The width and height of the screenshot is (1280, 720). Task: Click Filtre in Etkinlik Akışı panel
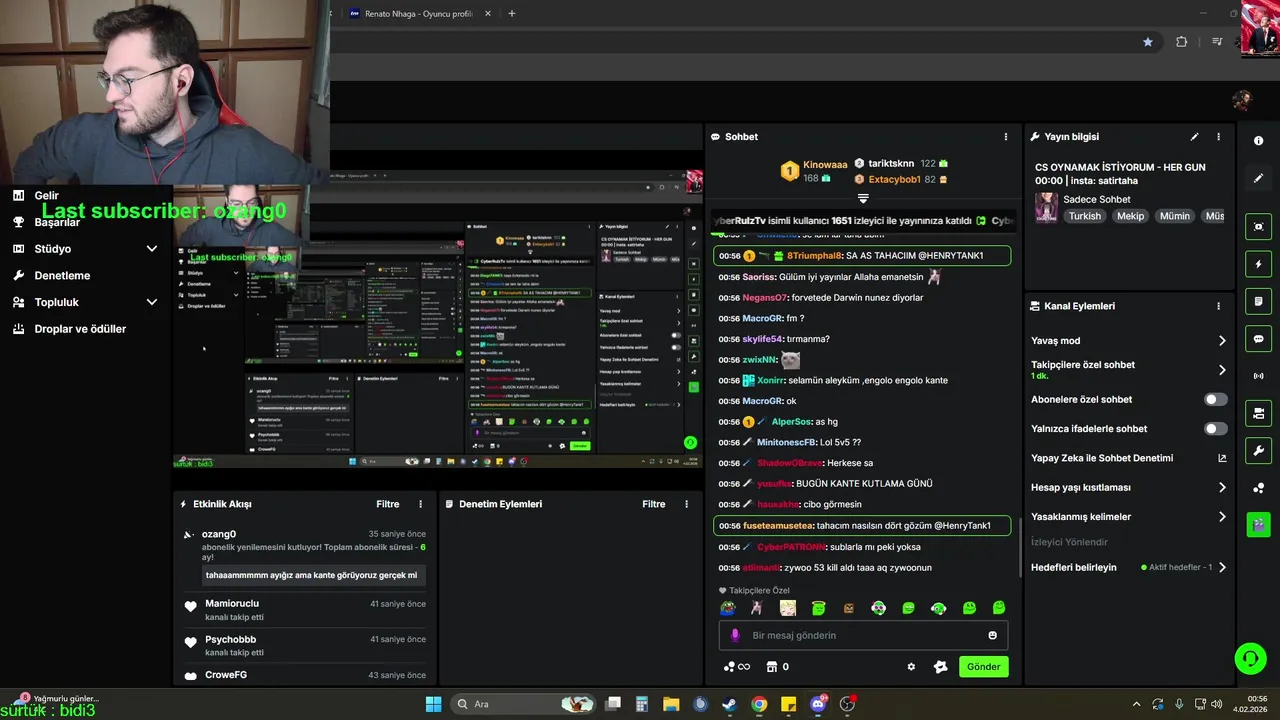387,504
